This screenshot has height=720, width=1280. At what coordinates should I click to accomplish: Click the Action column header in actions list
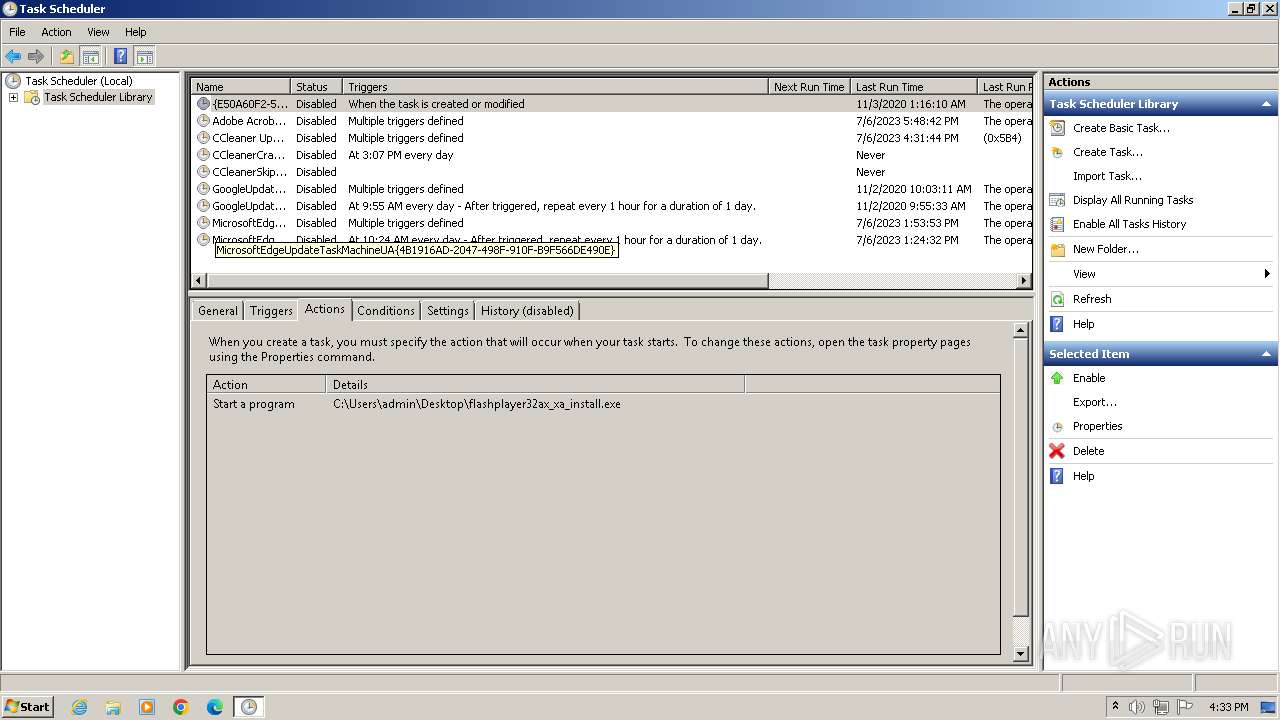(x=267, y=384)
